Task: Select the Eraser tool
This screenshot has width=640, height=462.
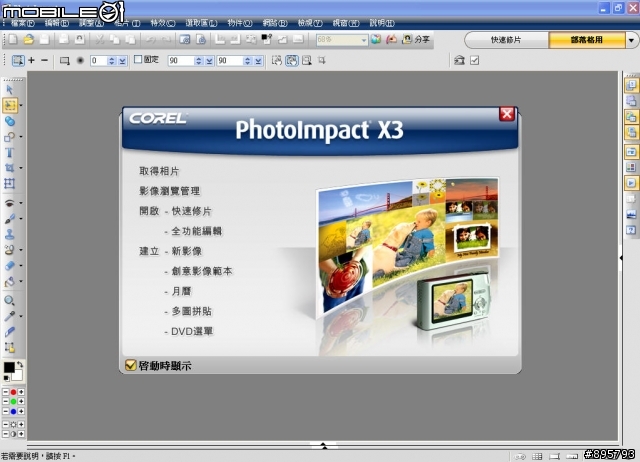Action: coord(9,266)
